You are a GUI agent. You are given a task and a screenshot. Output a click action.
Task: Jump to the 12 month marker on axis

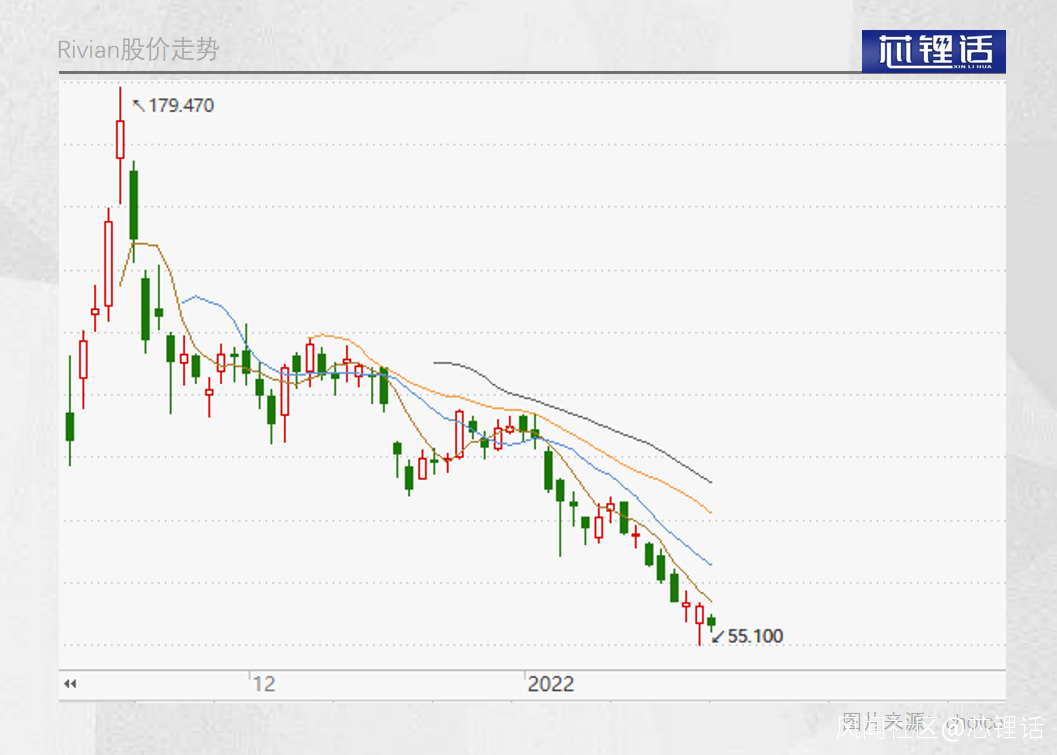coord(264,684)
